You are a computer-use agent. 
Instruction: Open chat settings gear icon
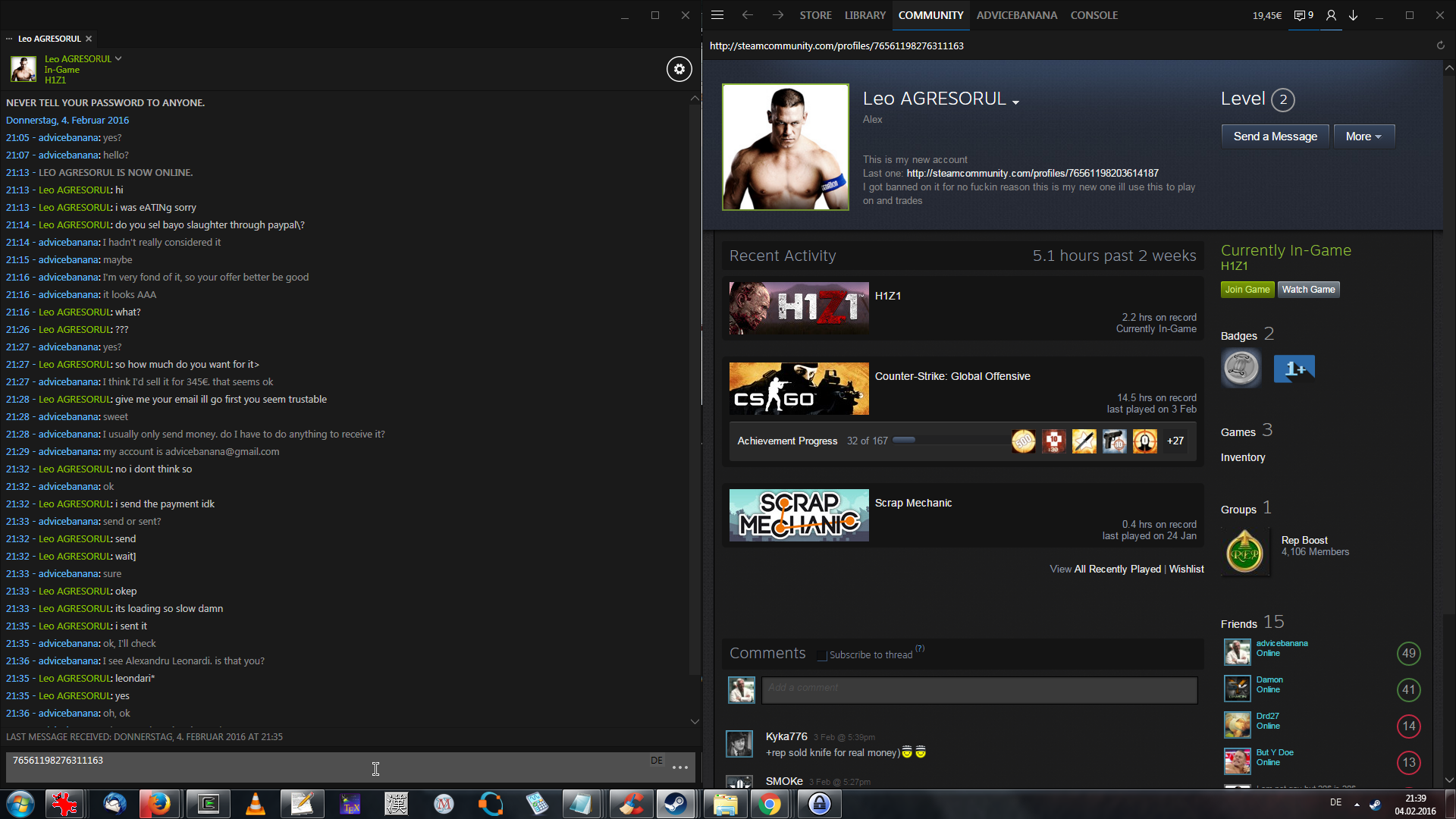point(679,69)
